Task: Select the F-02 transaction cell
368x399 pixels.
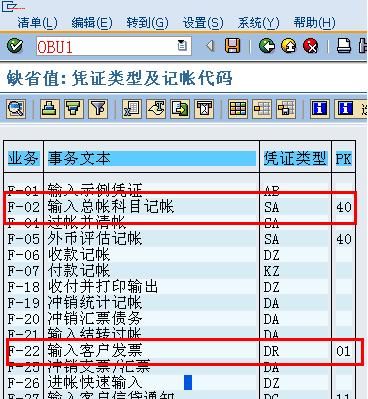Action: (x=23, y=207)
